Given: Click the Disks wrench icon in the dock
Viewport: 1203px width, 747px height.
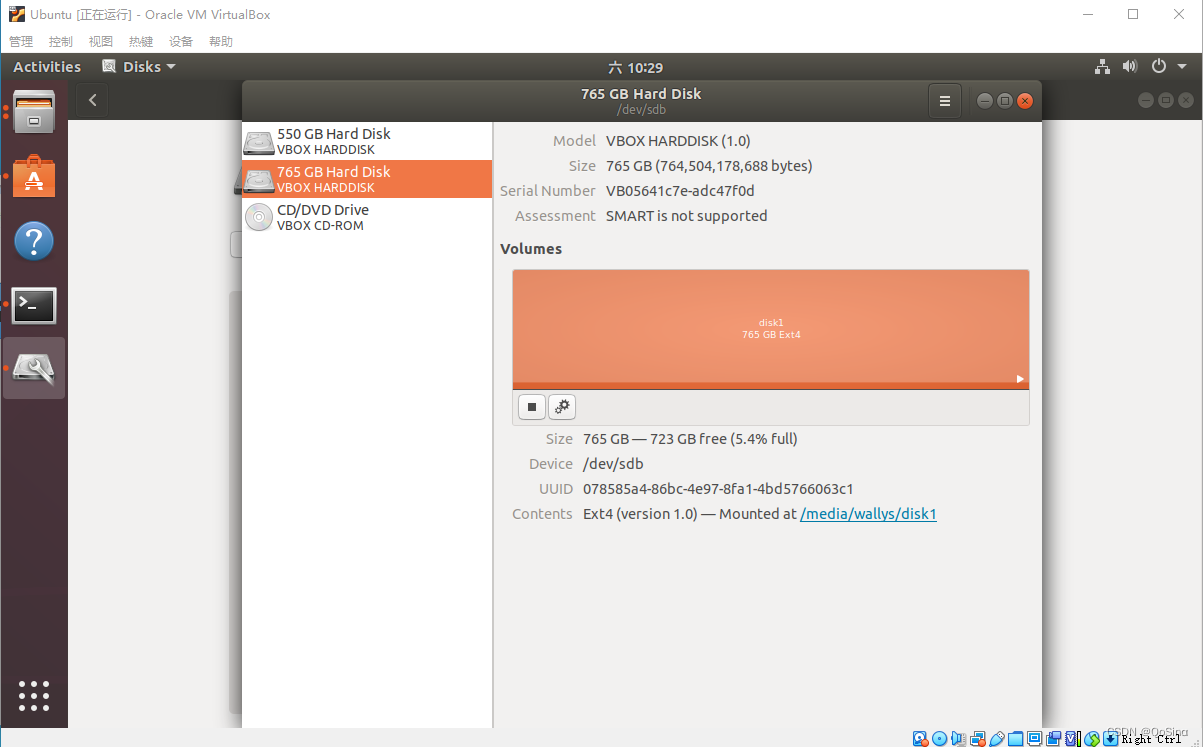Looking at the screenshot, I should point(34,369).
